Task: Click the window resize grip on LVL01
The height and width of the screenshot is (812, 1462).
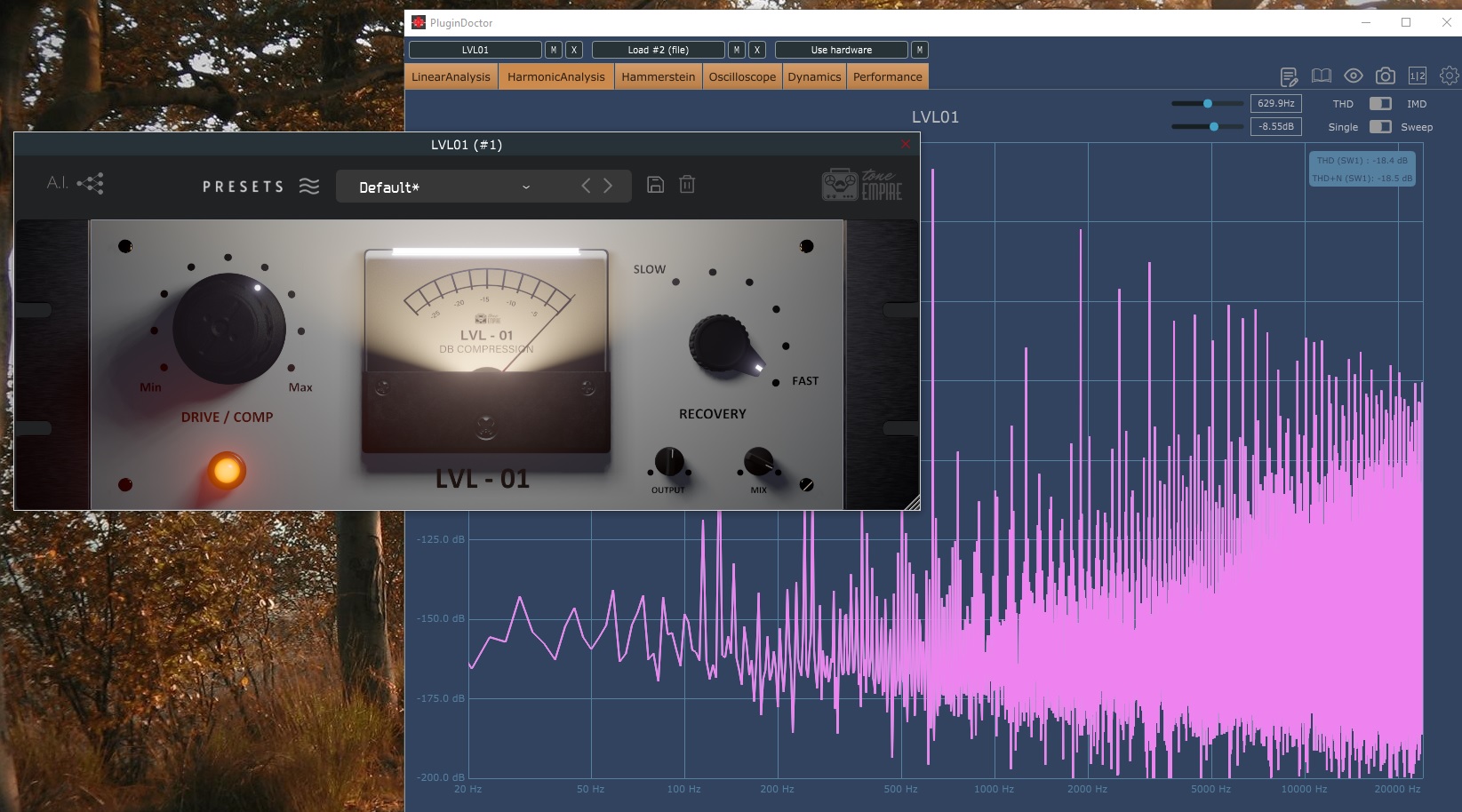Action: [912, 502]
